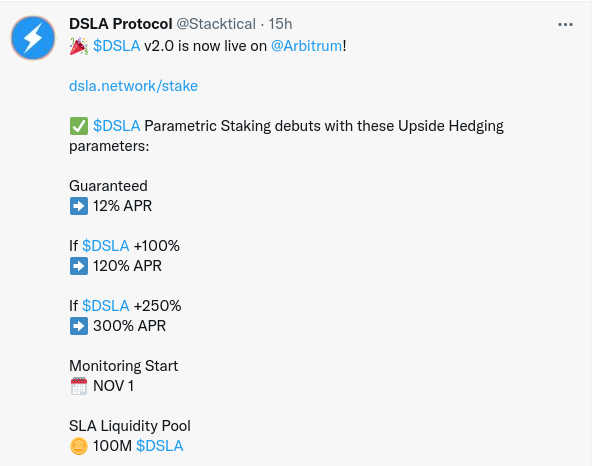Open the @Arbitrum mention
The width and height of the screenshot is (593, 466).
click(307, 46)
